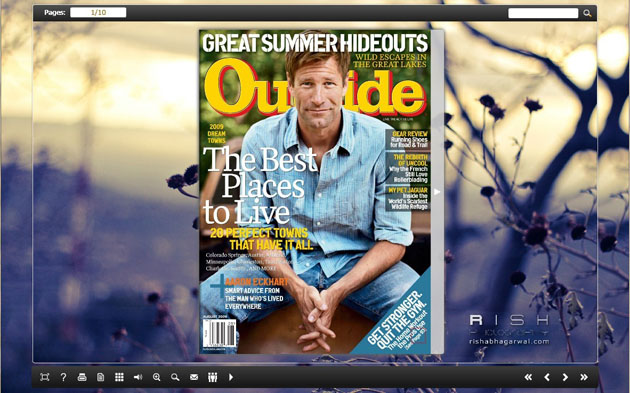Click the top search text box
The height and width of the screenshot is (393, 630).
pos(543,13)
